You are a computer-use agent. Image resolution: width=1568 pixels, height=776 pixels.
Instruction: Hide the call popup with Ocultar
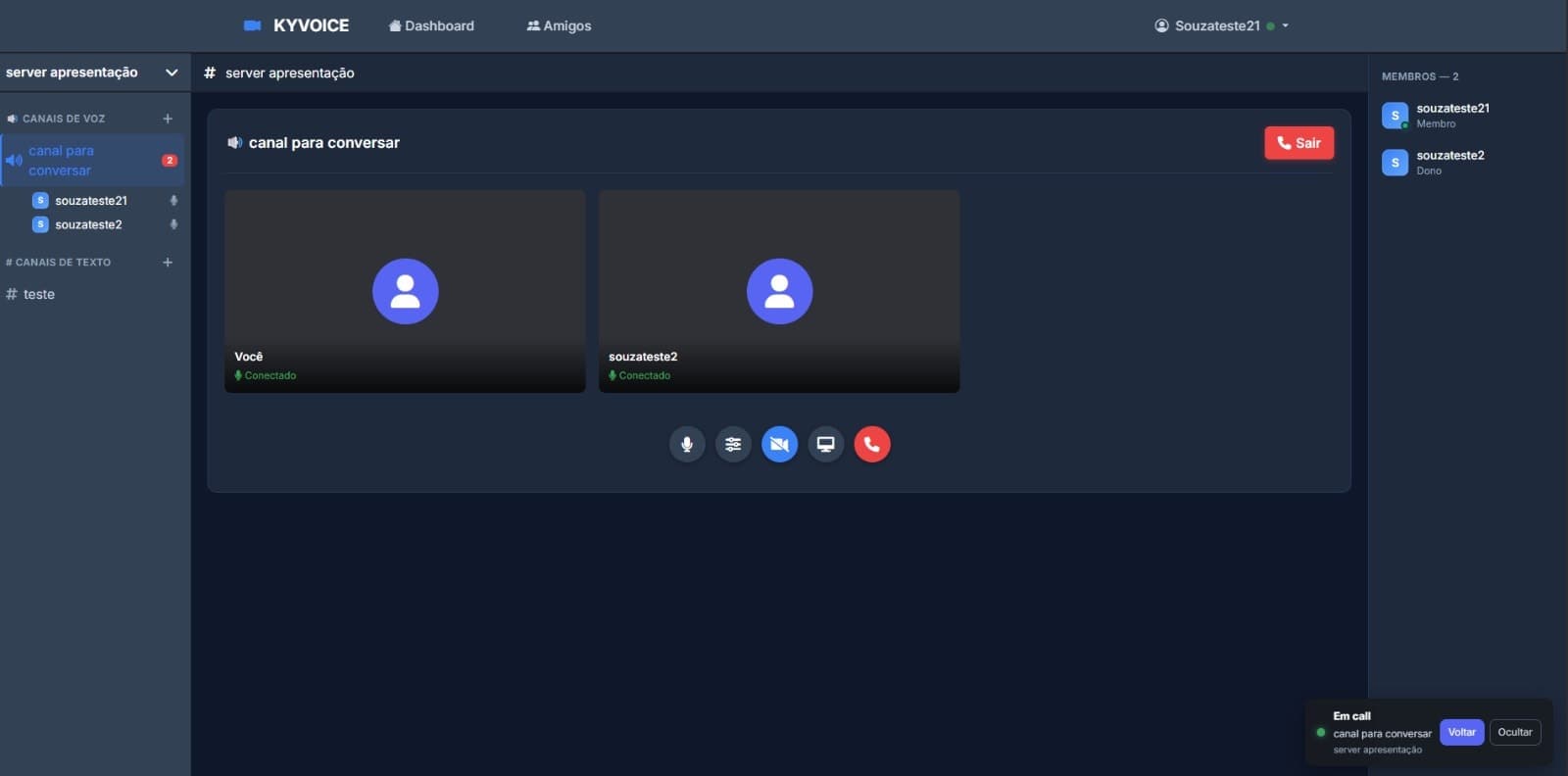1514,732
